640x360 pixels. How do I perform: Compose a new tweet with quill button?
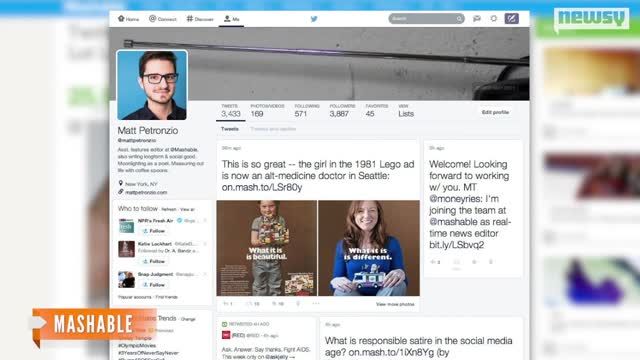511,18
